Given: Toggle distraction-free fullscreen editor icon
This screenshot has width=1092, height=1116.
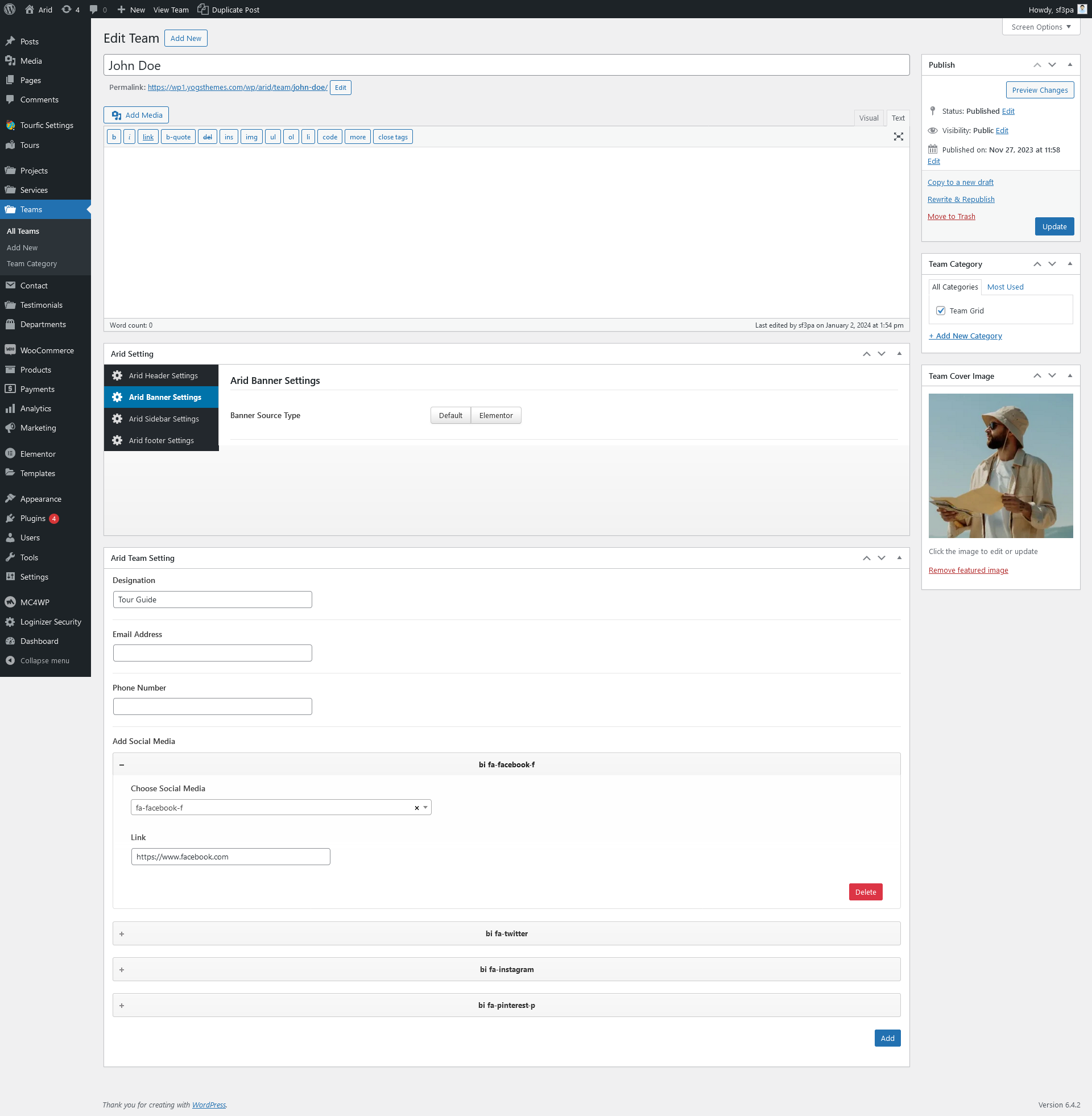Looking at the screenshot, I should click(x=898, y=137).
